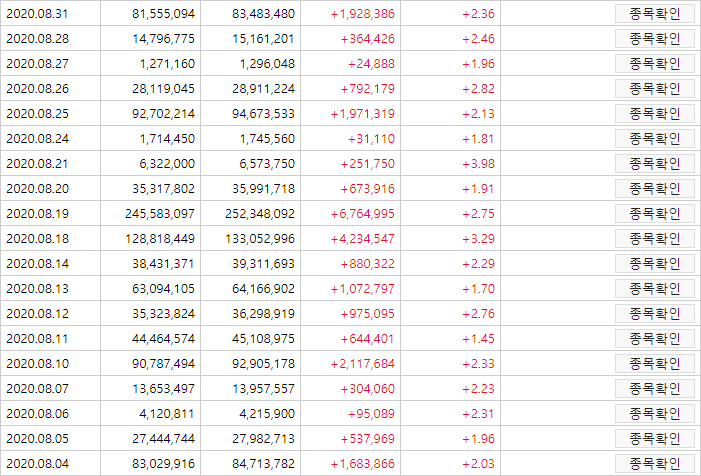
Task: Select 종목확인 for 2020.08.21 row
Action: click(655, 164)
